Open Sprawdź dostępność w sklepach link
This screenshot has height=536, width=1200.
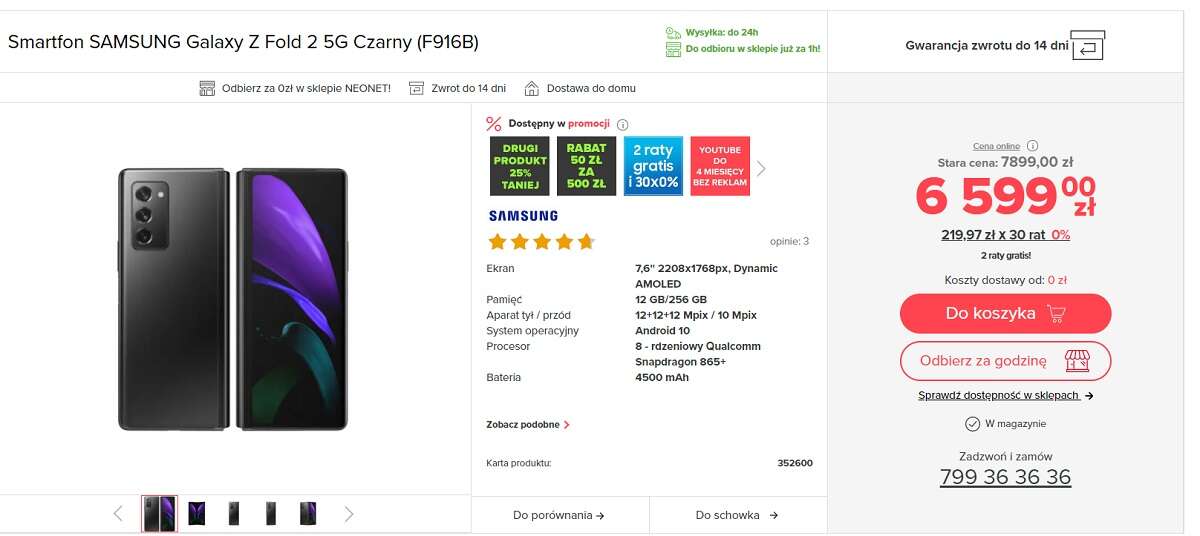1005,395
